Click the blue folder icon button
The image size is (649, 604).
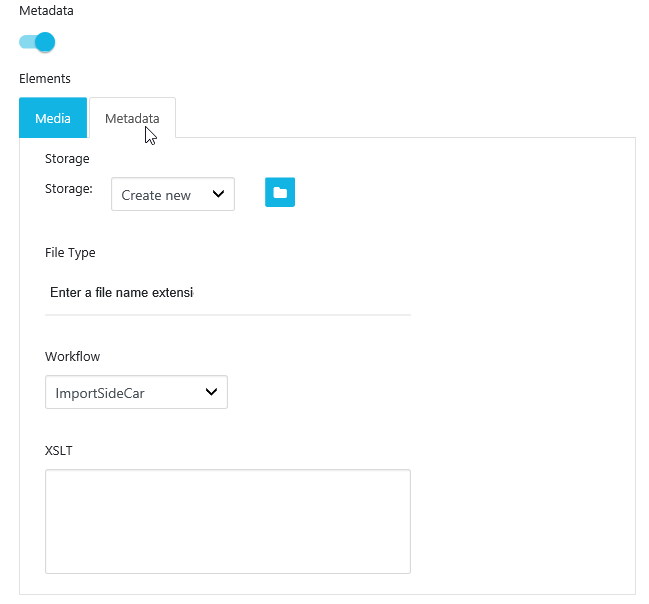point(280,193)
